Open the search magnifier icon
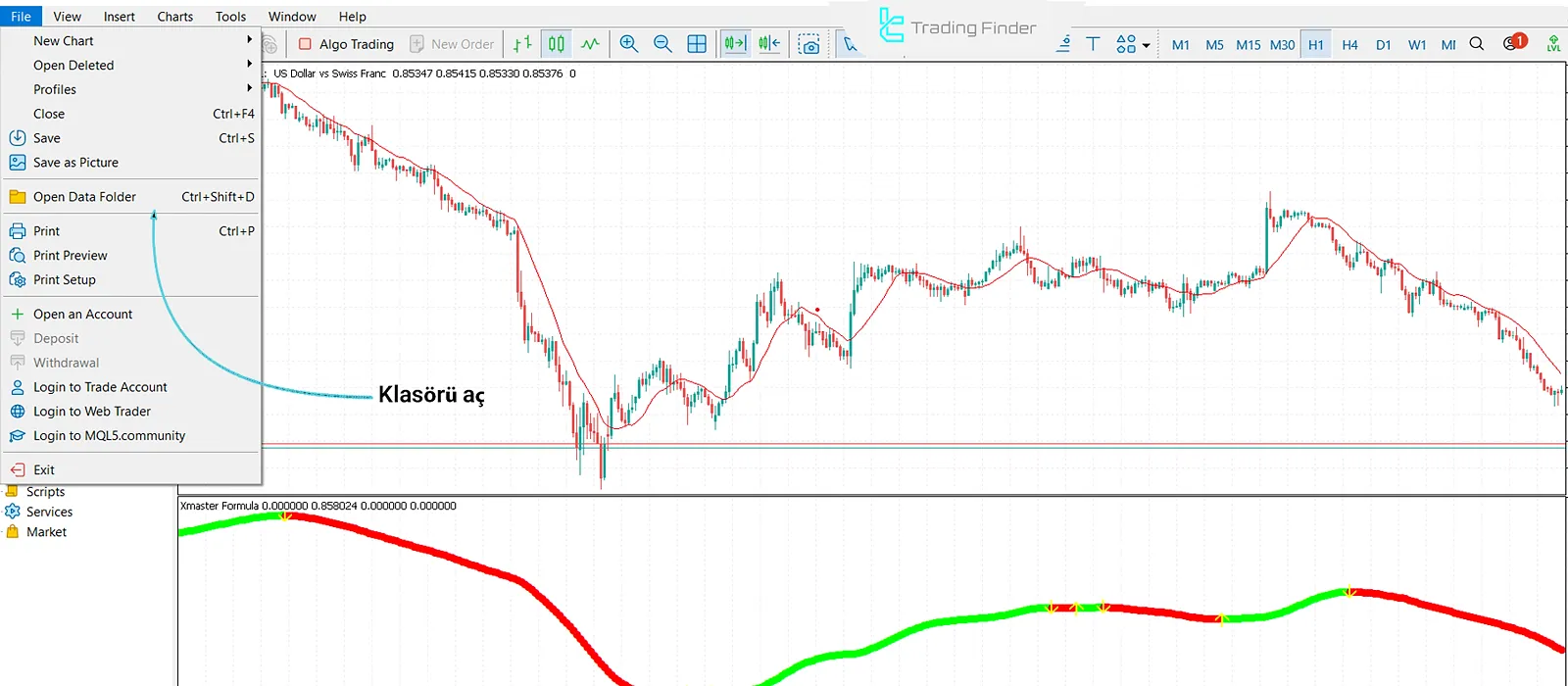The height and width of the screenshot is (686, 1568). [1477, 44]
